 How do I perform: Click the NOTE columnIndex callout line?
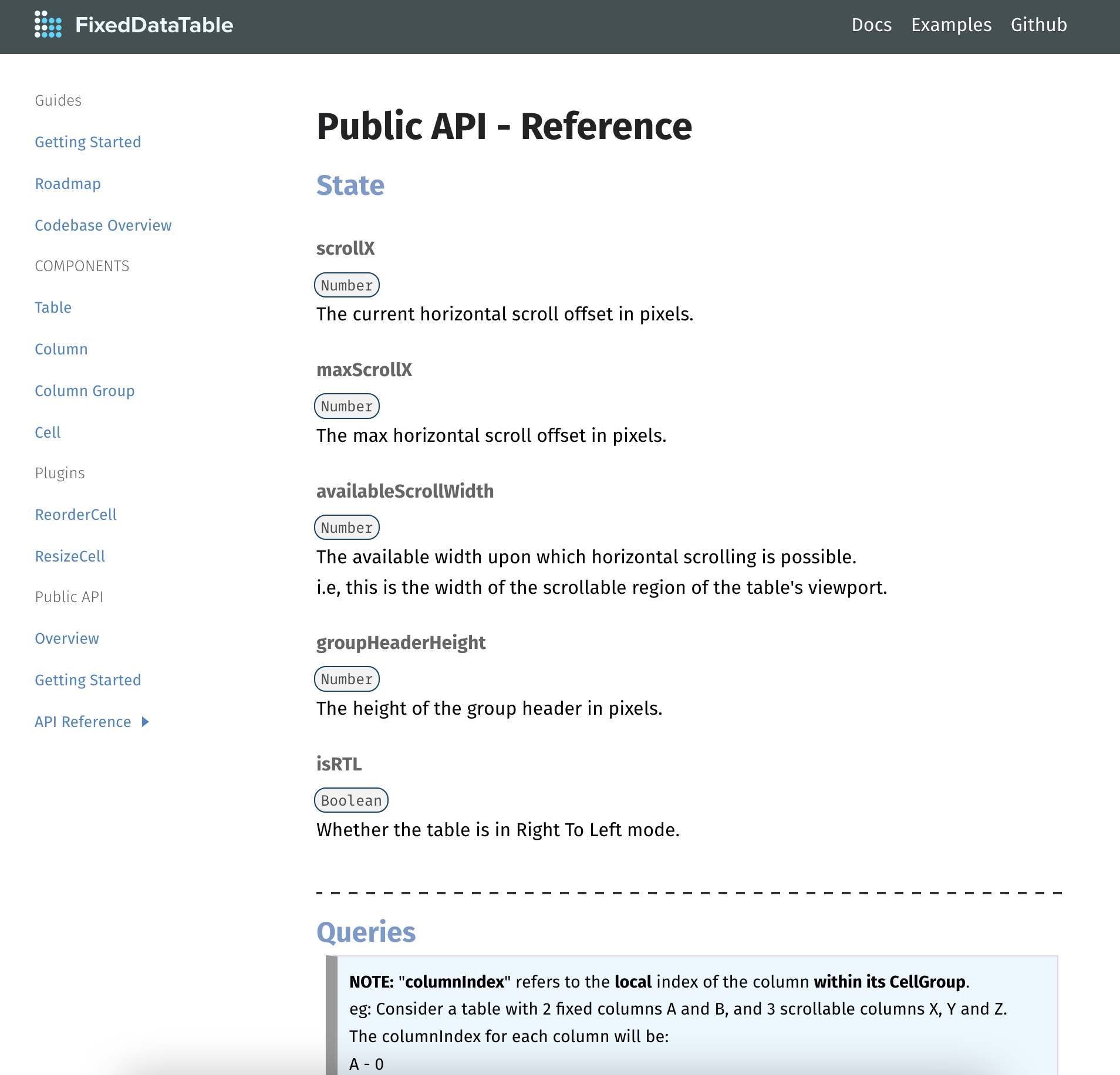click(x=660, y=982)
